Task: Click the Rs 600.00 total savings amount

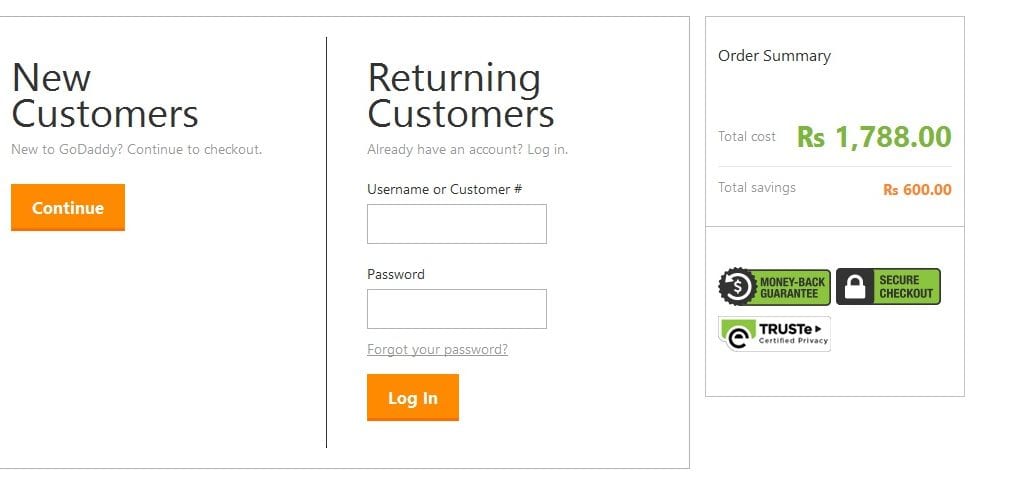Action: tap(917, 190)
